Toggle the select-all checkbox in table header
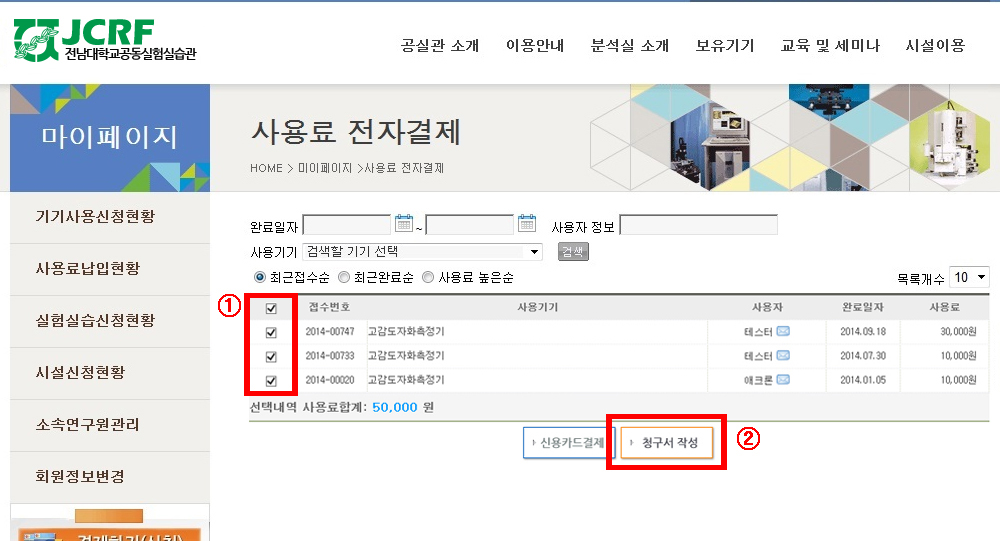The height and width of the screenshot is (541, 1000). [x=271, y=308]
